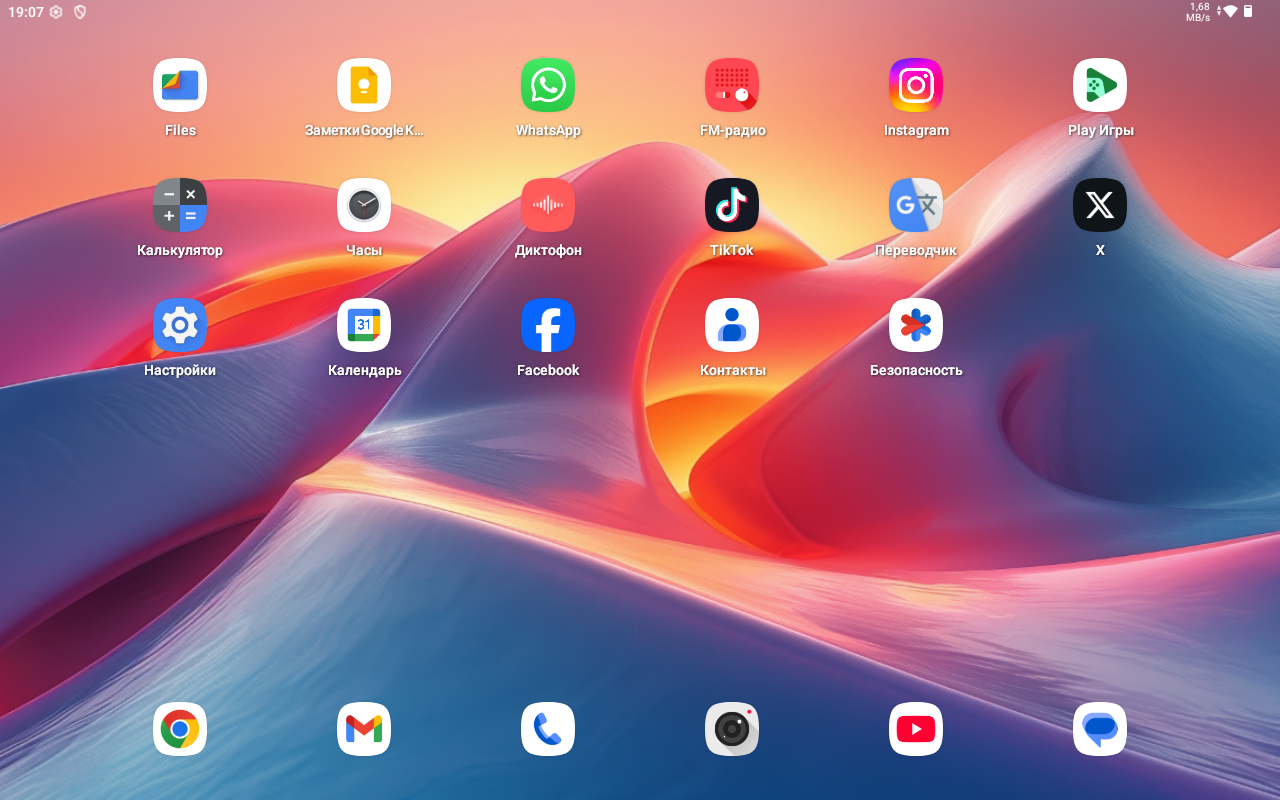Open the YouTube app in dock
Viewport: 1280px width, 800px height.
[916, 729]
